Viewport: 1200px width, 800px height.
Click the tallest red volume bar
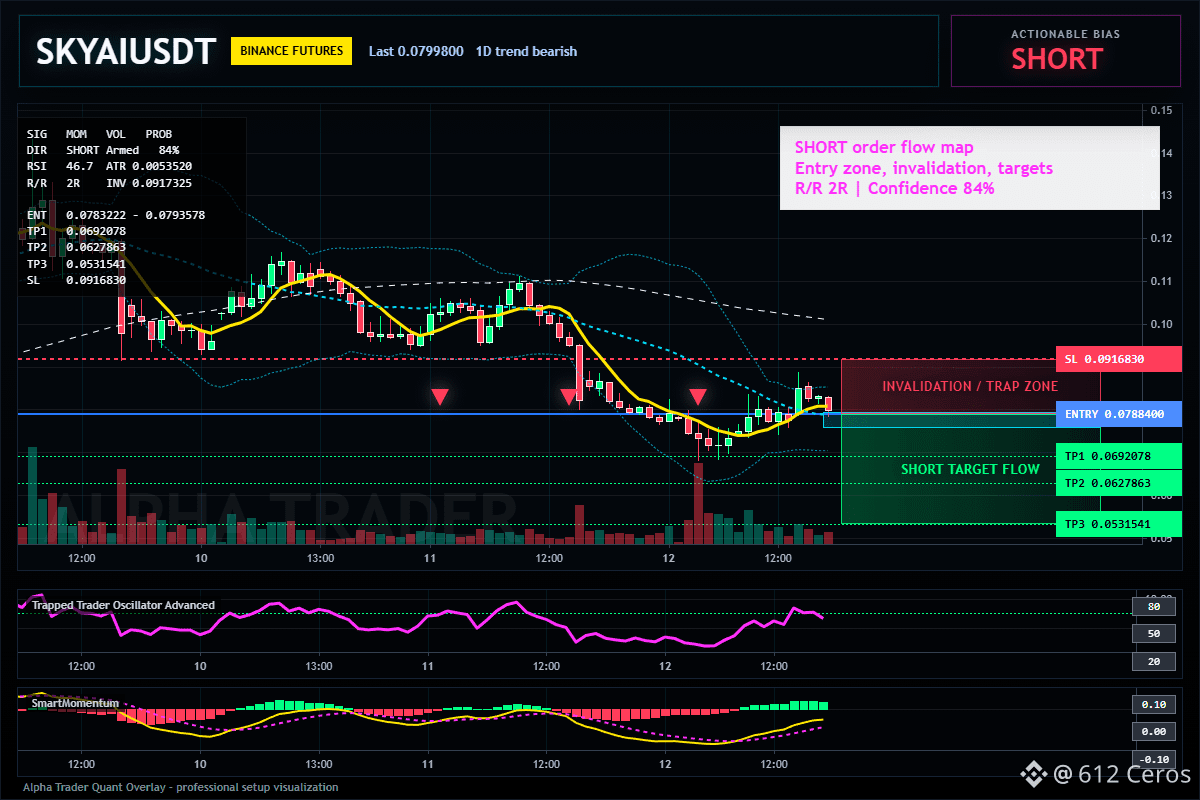point(698,504)
